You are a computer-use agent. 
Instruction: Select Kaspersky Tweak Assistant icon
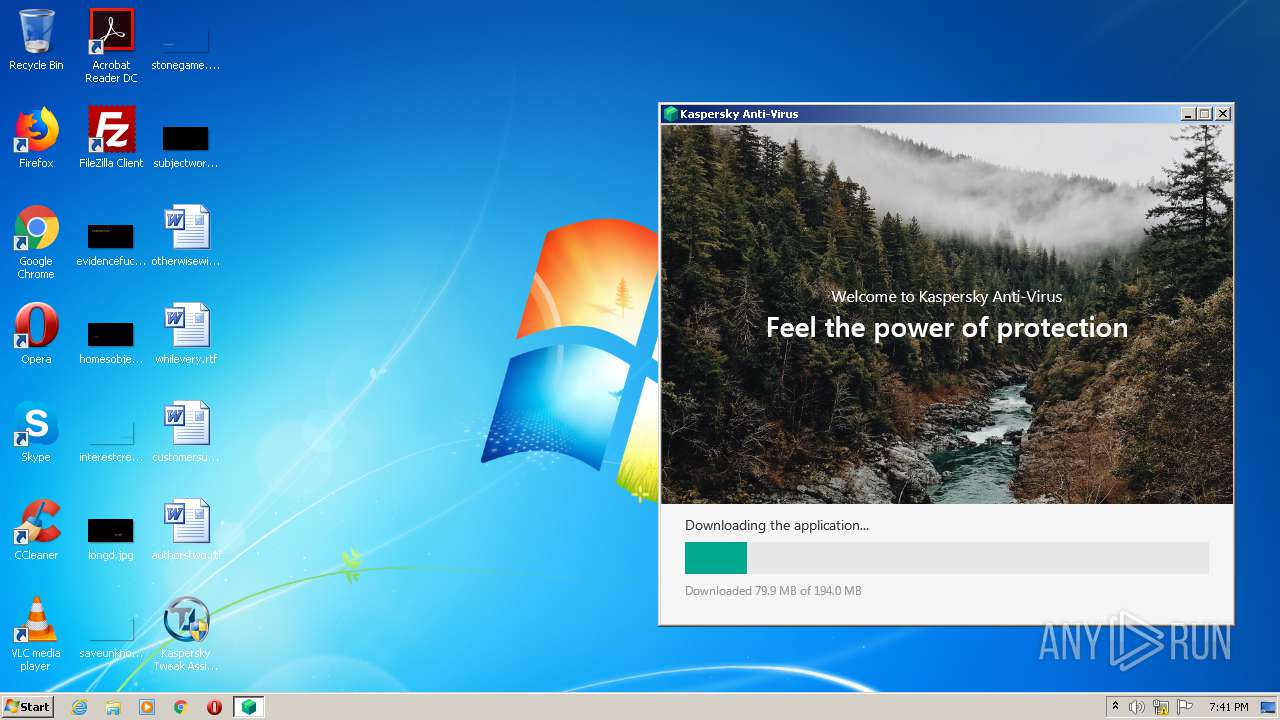[x=185, y=634]
